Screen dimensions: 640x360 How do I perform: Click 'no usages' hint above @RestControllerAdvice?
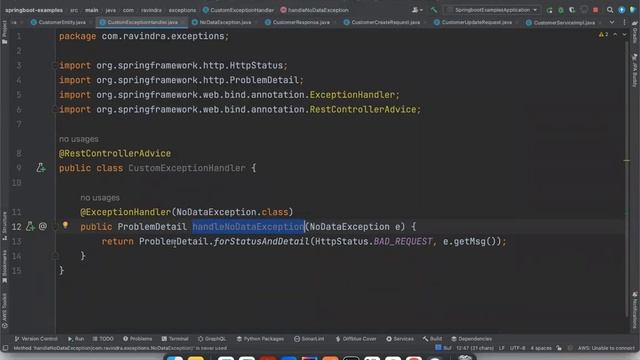pos(79,139)
